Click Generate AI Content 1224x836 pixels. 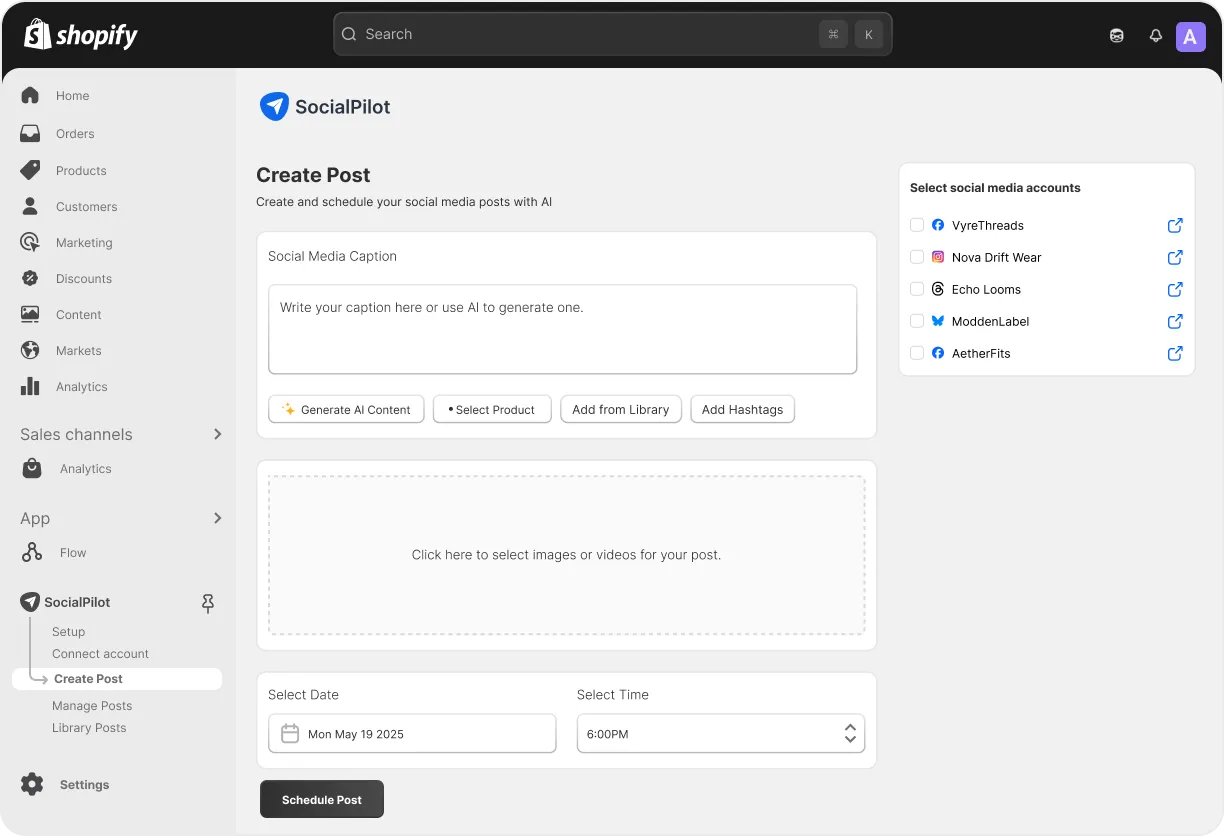point(346,409)
